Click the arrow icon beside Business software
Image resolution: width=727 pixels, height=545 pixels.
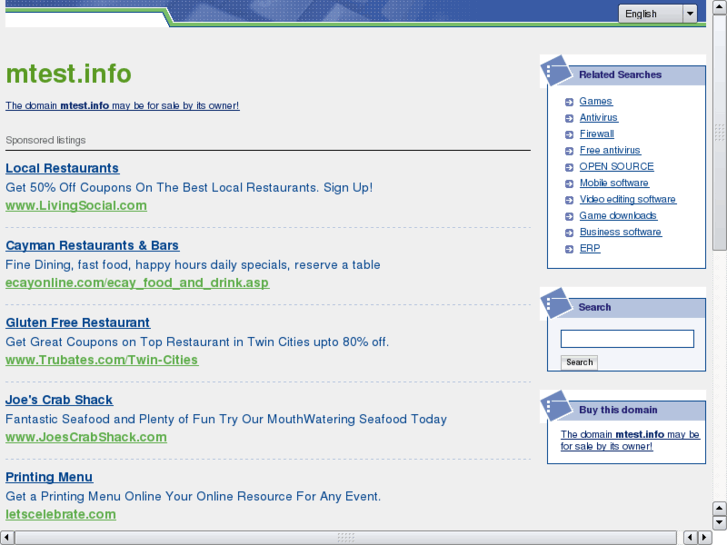click(x=569, y=233)
